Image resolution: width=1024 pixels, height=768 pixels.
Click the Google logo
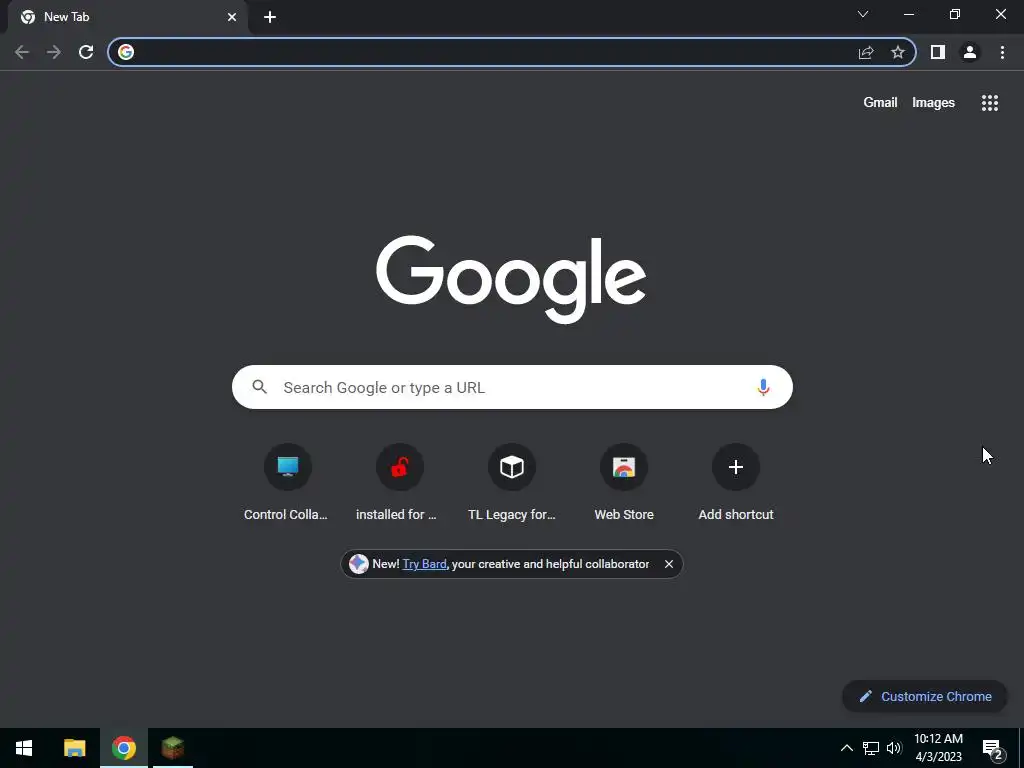coord(511,280)
